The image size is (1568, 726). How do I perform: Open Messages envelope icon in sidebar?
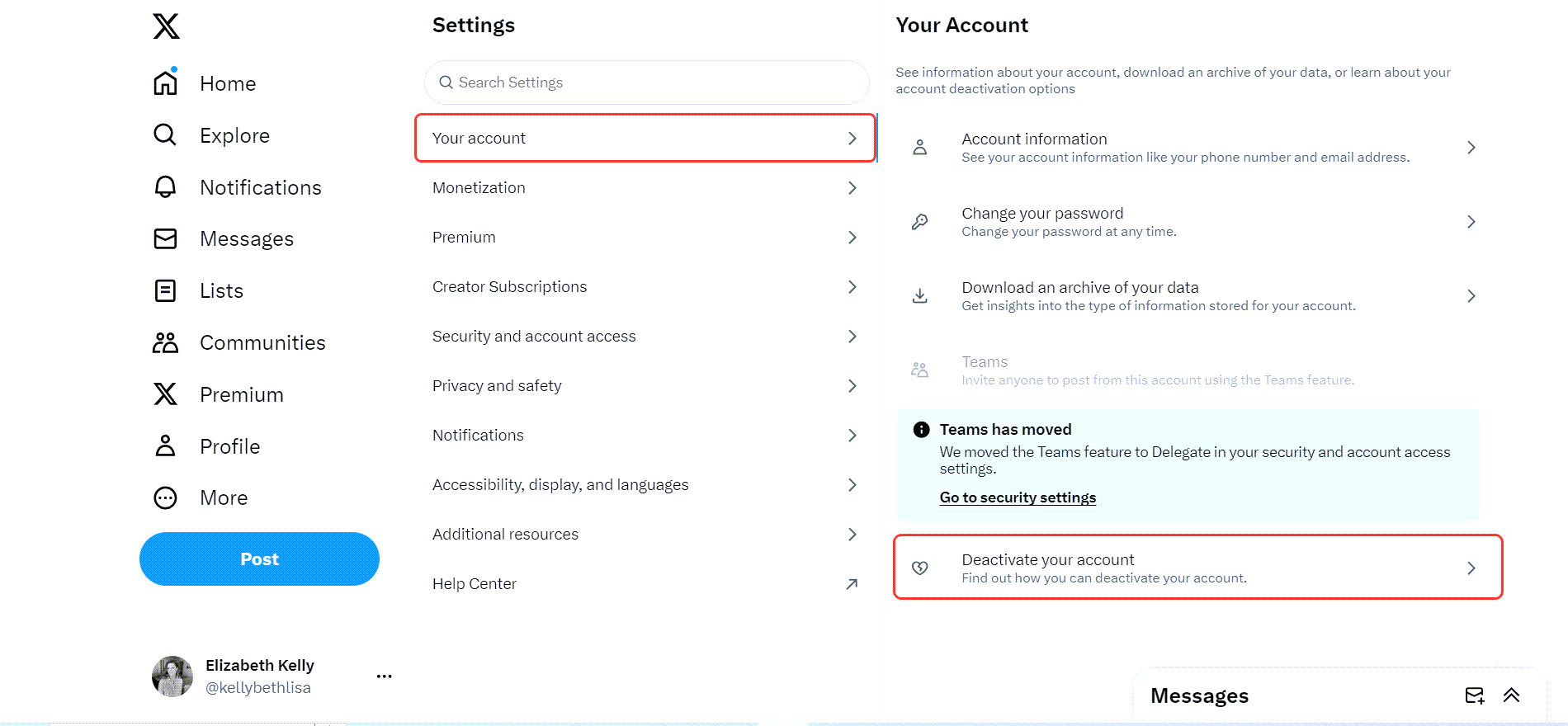166,239
